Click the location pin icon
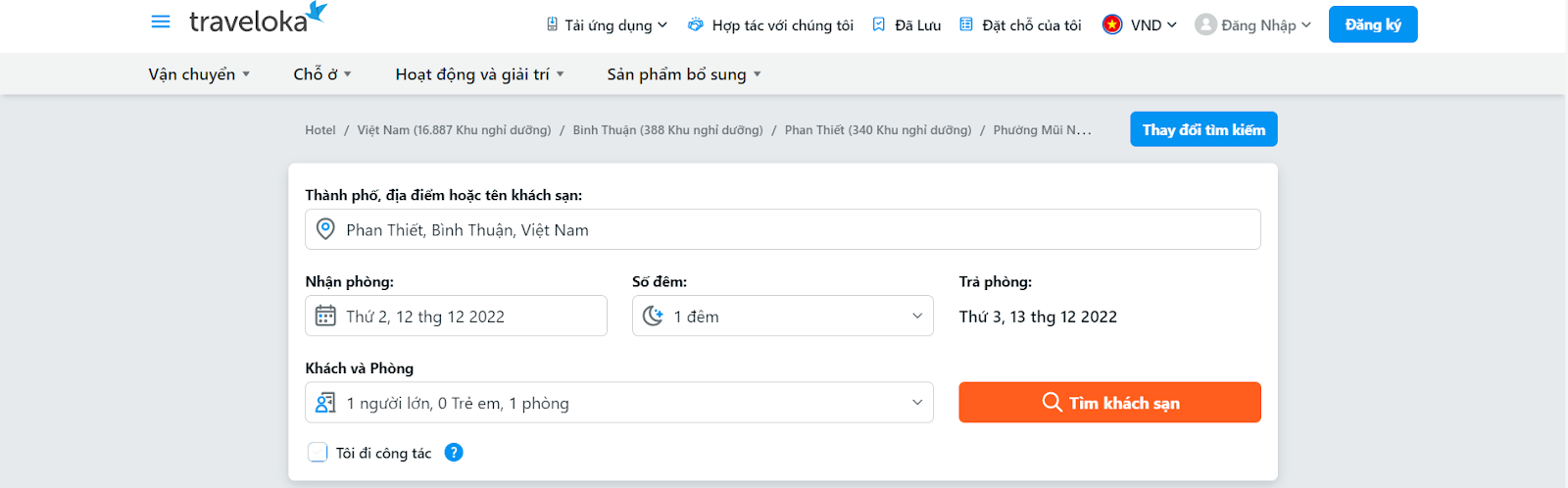Screen dimensions: 1568x488 [x=325, y=229]
